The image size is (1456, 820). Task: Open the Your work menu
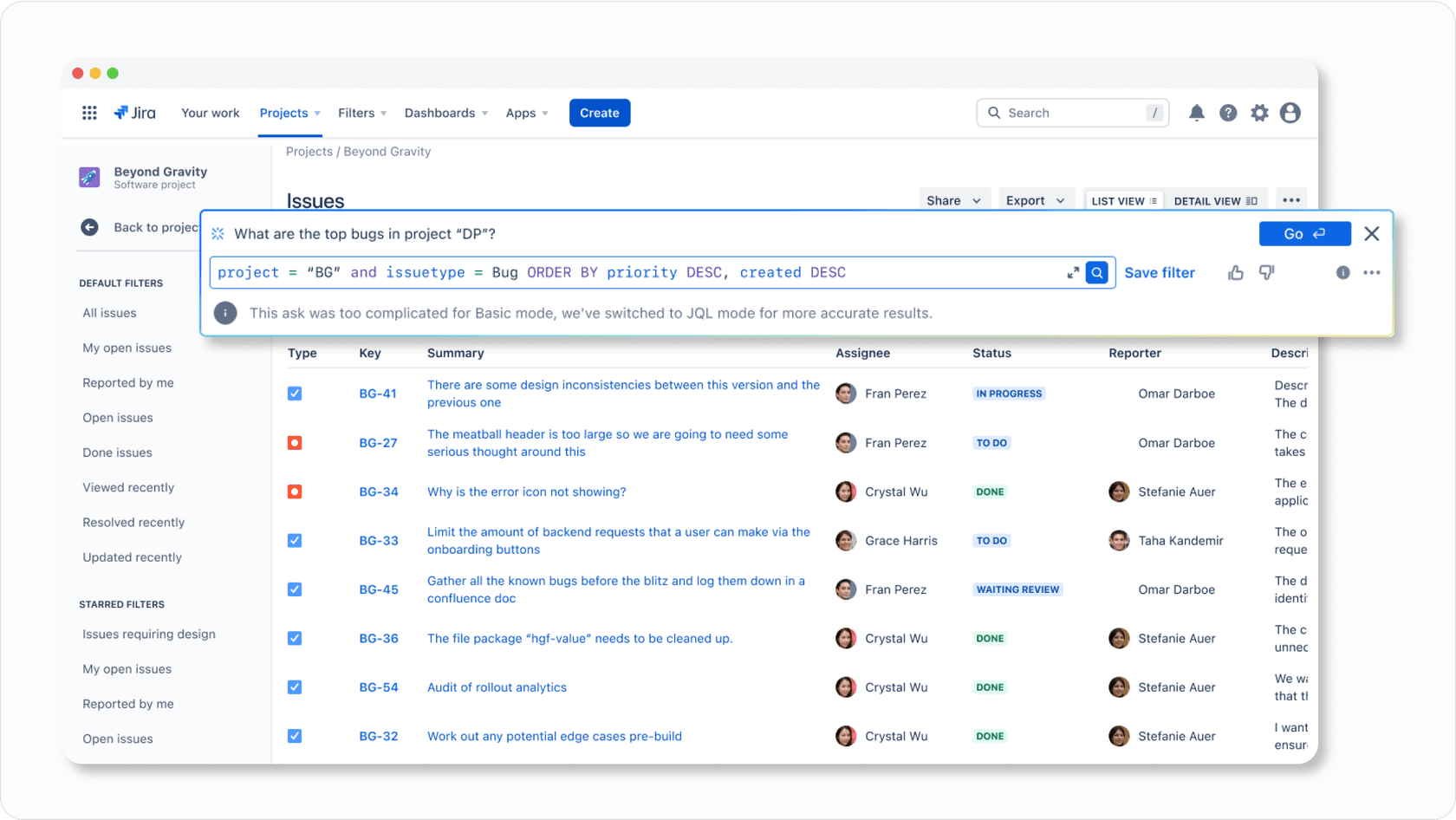point(210,113)
